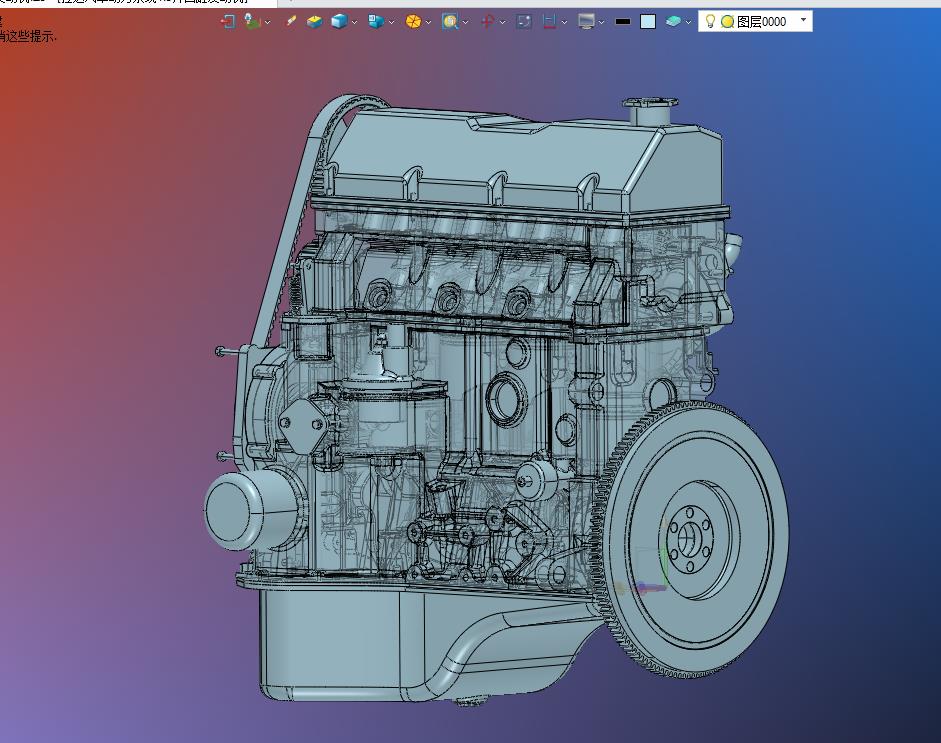Open the 图层0000 layer dropdown list

click(x=803, y=20)
